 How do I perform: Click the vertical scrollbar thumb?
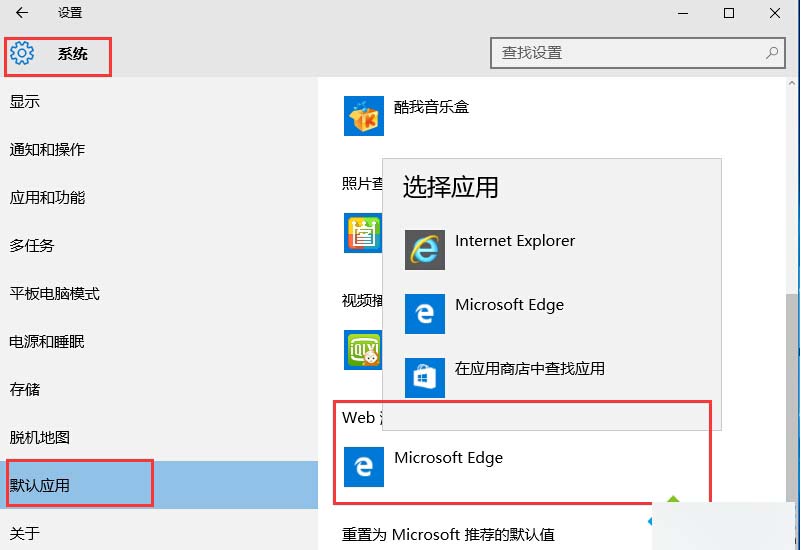[x=791, y=398]
